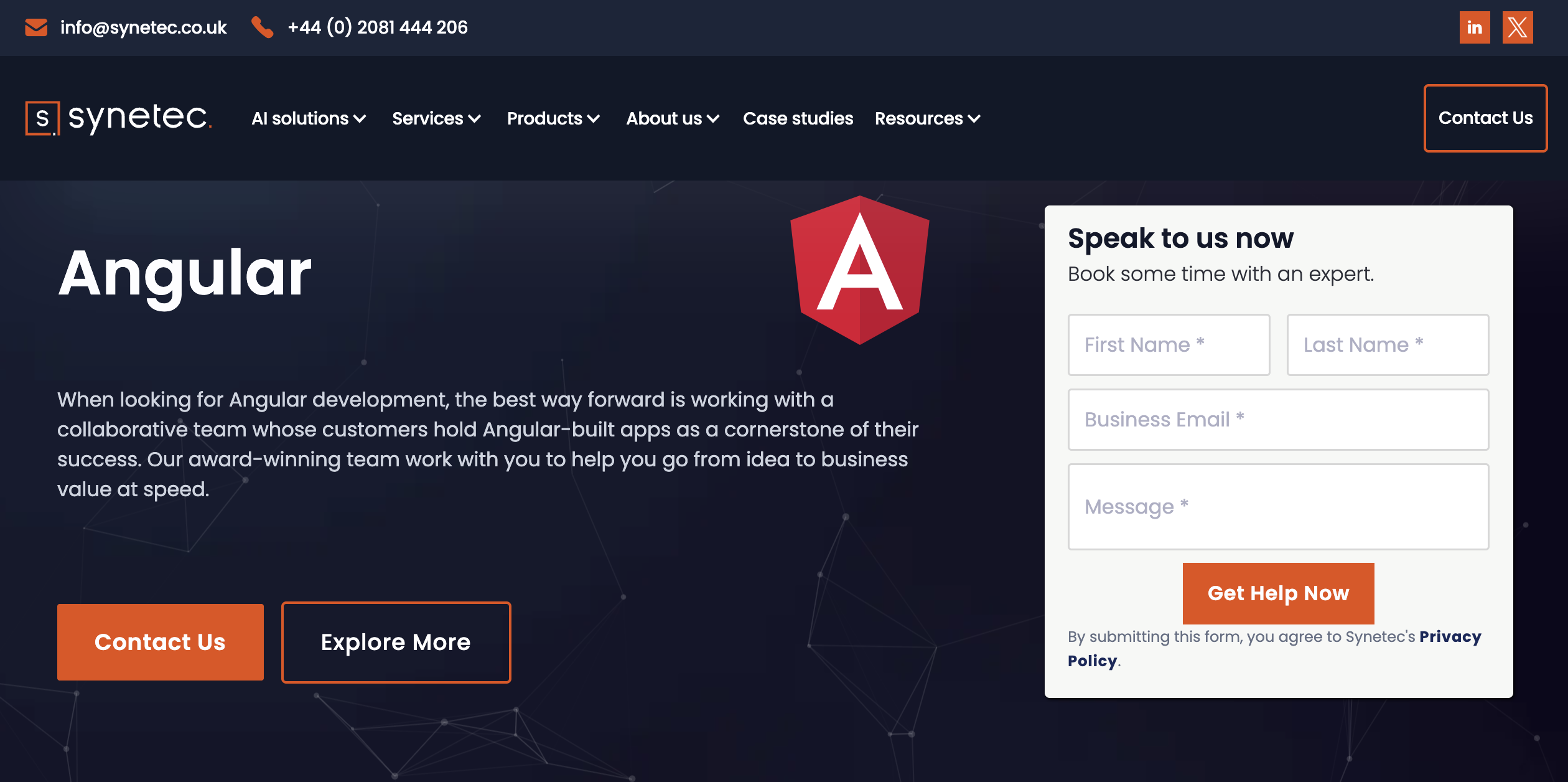Click the orange Contact Us hero button
The image size is (1568, 782).
pyautogui.click(x=161, y=642)
